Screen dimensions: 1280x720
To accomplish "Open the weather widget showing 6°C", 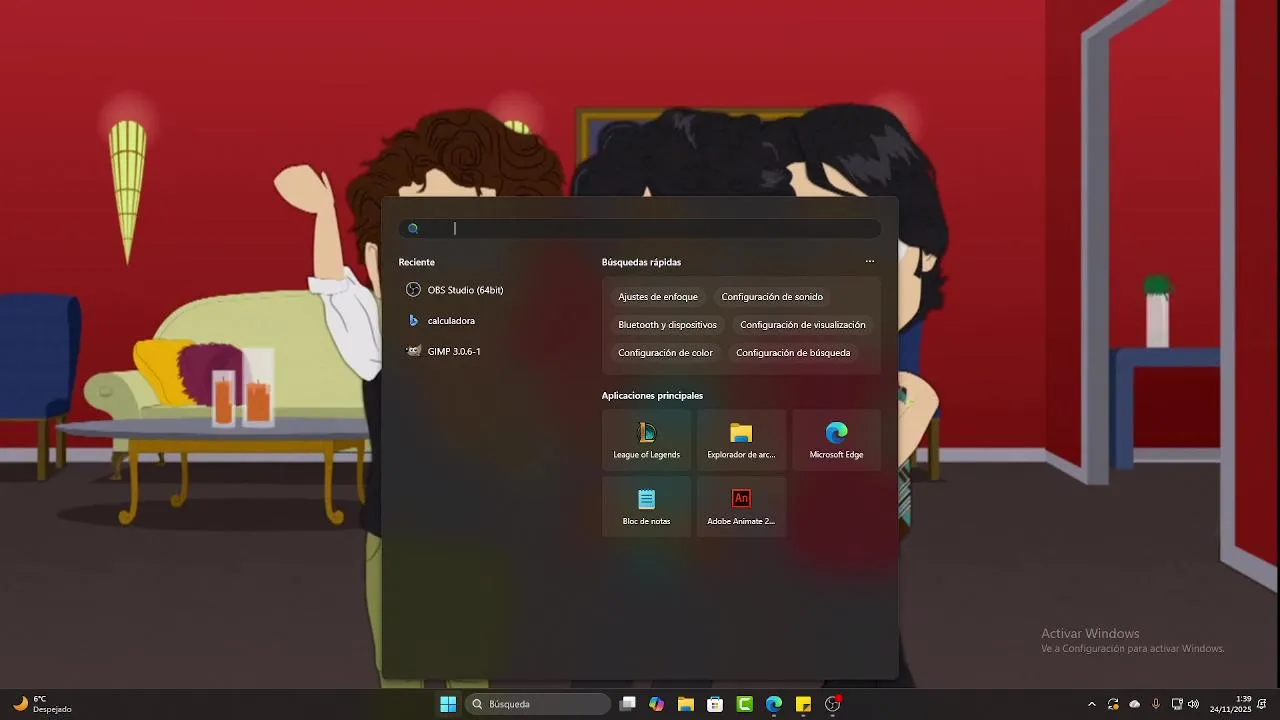I will 42,704.
